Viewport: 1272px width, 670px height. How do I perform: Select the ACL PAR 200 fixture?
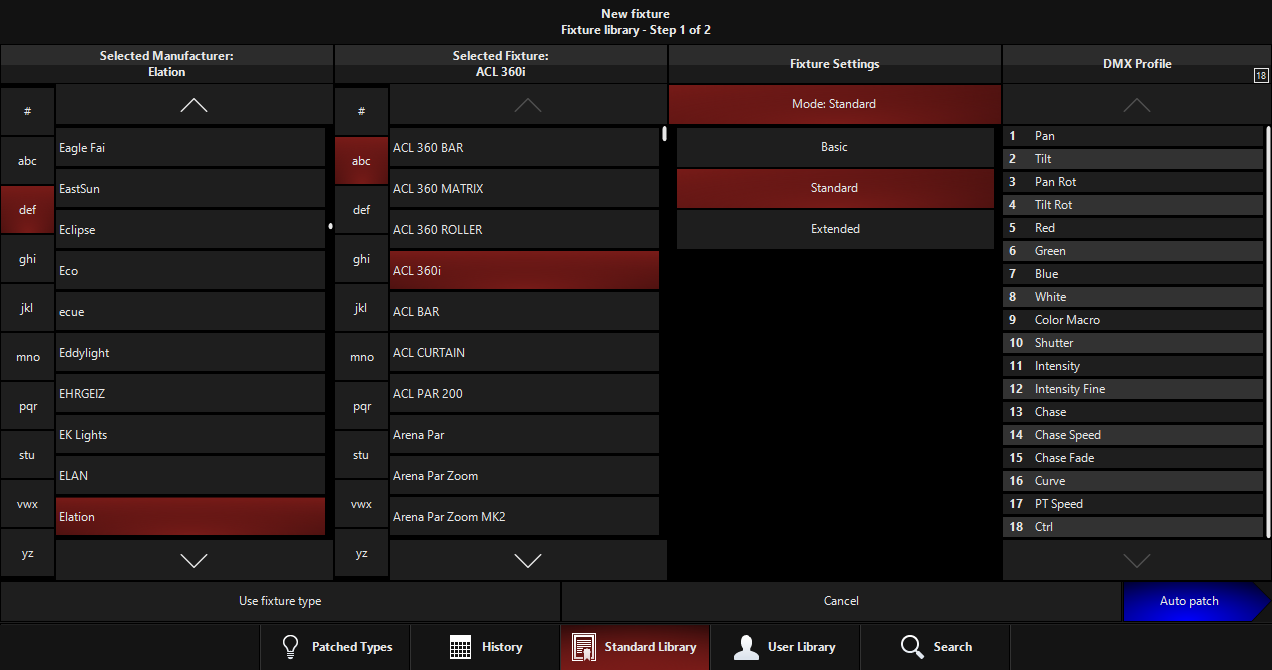pyautogui.click(x=524, y=393)
